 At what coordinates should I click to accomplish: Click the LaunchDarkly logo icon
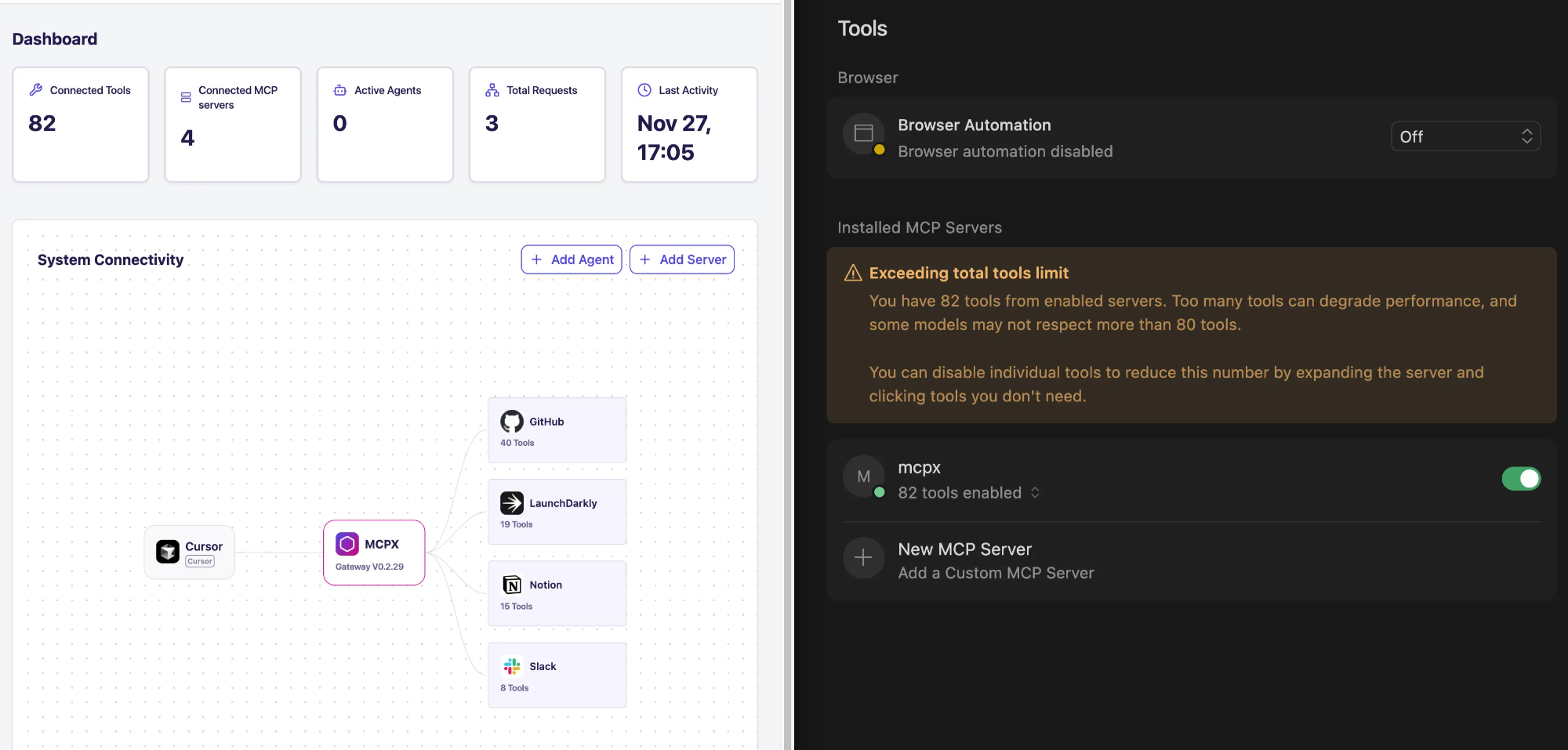[512, 503]
